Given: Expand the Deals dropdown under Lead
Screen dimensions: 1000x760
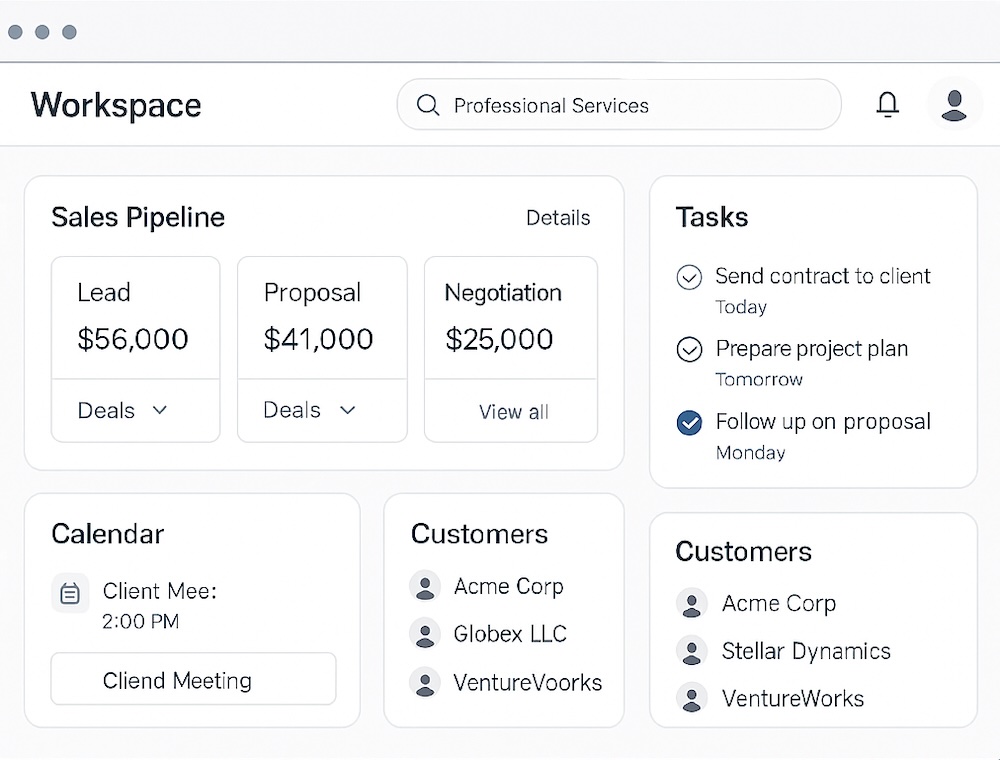Looking at the screenshot, I should click(x=122, y=410).
